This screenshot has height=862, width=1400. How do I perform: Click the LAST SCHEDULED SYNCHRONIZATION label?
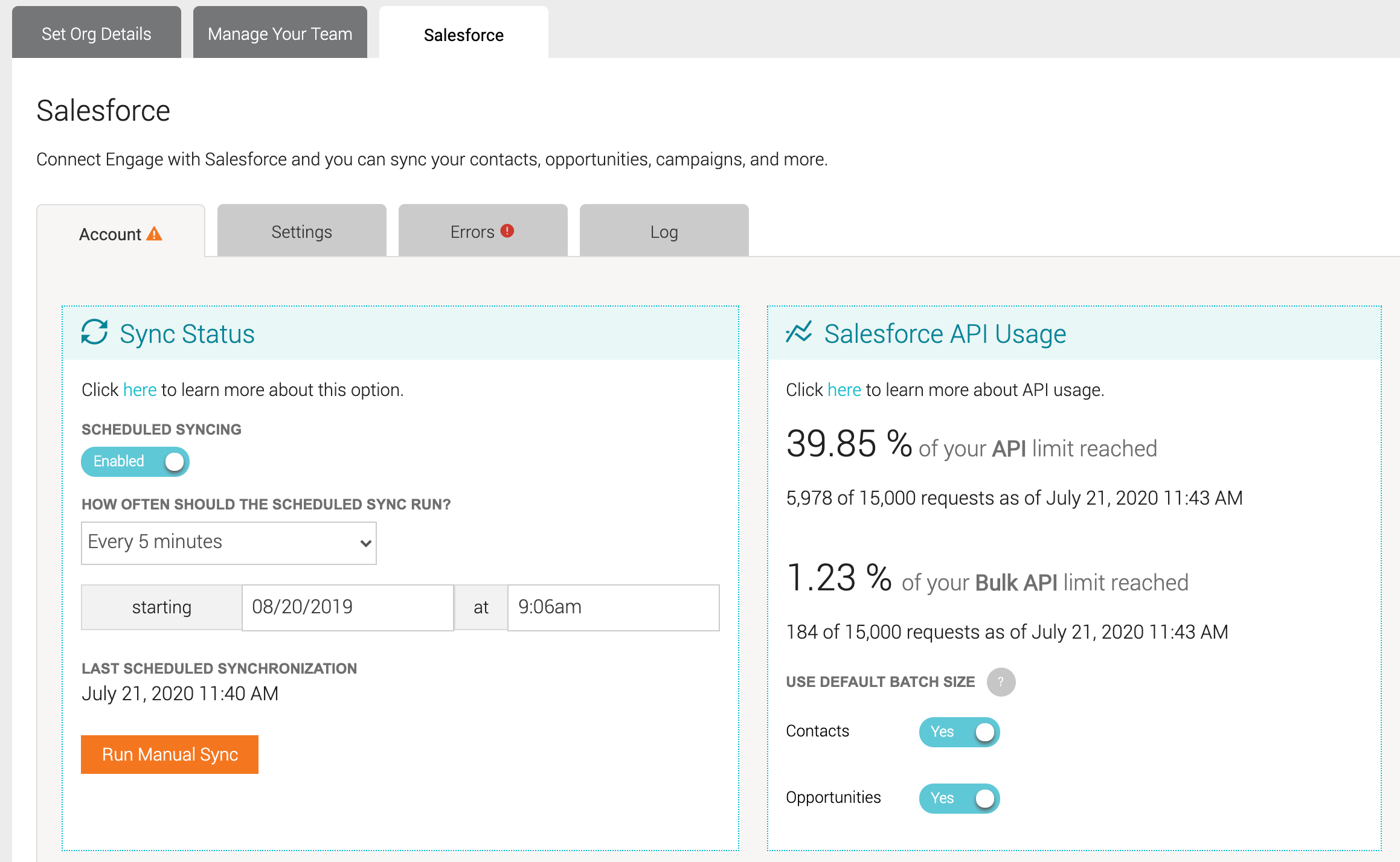click(x=219, y=669)
